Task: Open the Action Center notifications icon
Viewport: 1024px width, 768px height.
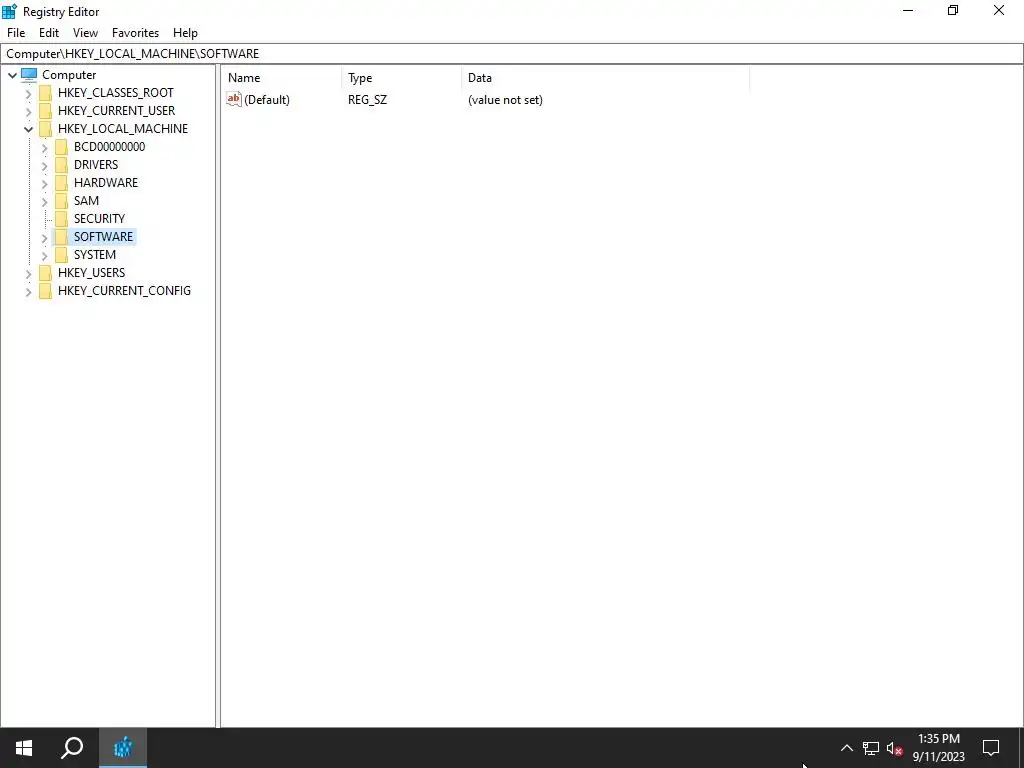Action: pos(991,748)
